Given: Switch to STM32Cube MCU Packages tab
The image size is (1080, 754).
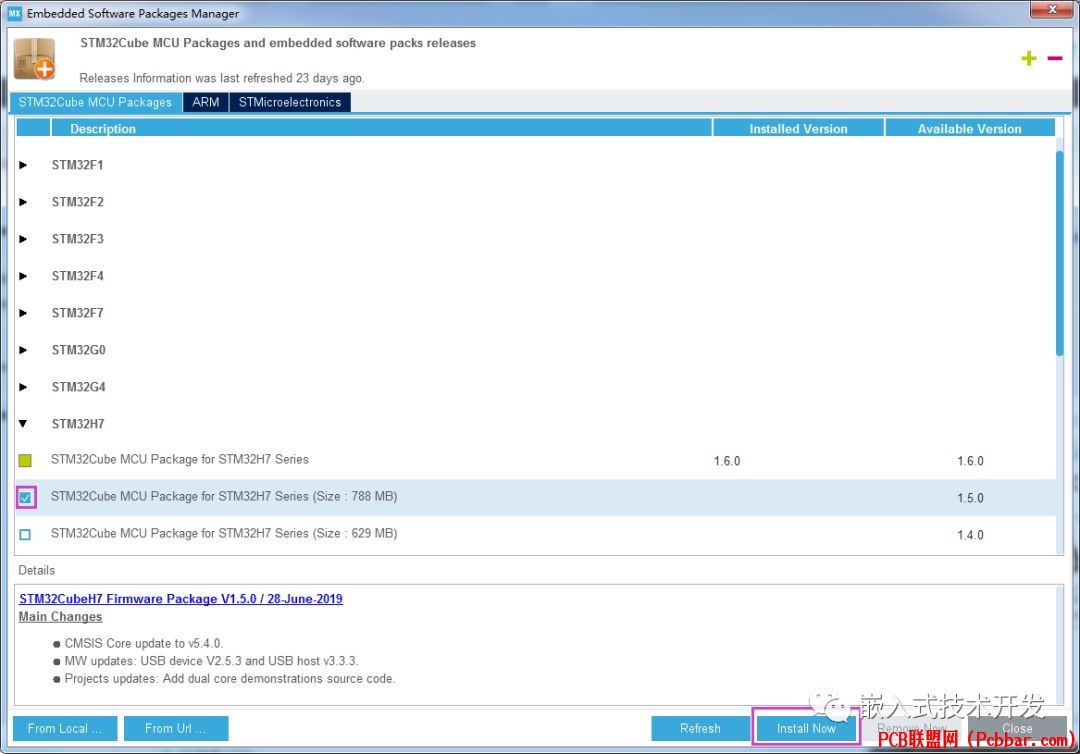Looking at the screenshot, I should click(96, 102).
